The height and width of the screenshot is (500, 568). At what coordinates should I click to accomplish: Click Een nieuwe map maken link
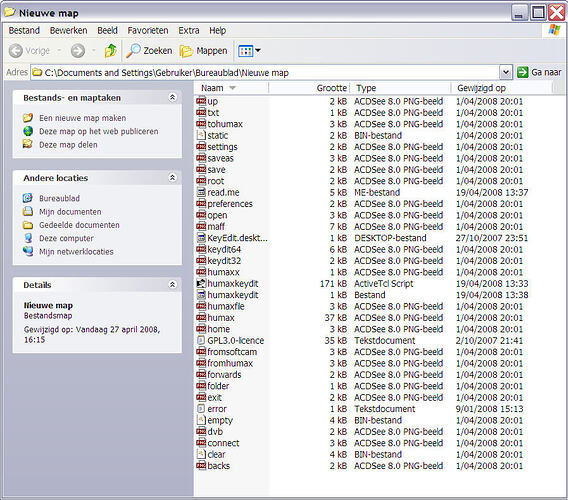coord(83,118)
